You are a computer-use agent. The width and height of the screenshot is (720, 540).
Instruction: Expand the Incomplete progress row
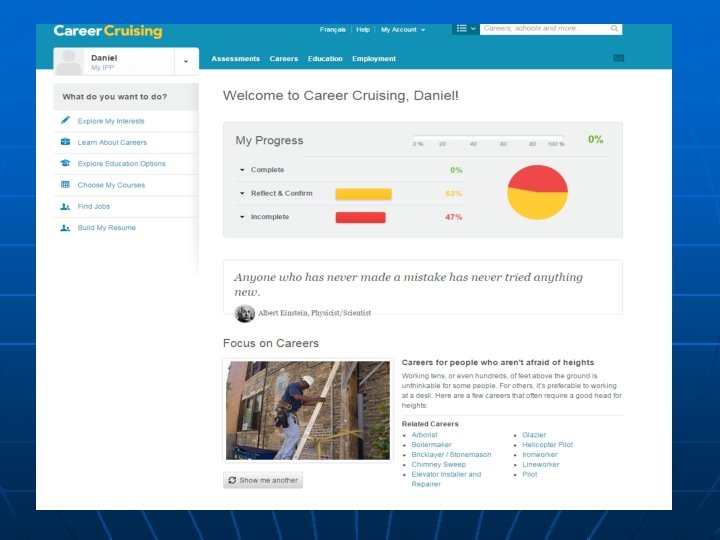click(242, 217)
